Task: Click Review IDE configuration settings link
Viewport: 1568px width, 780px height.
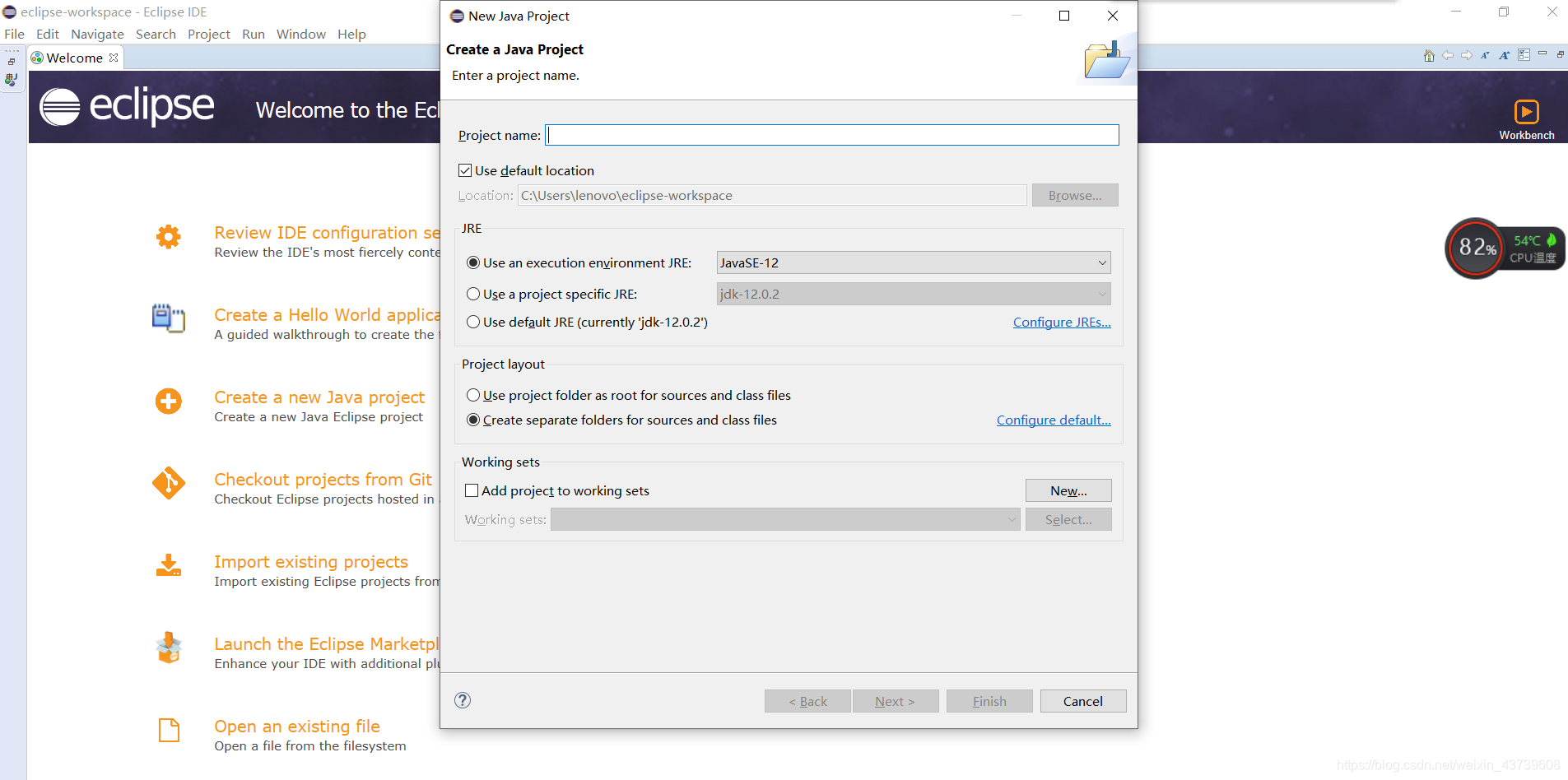Action: click(x=327, y=233)
